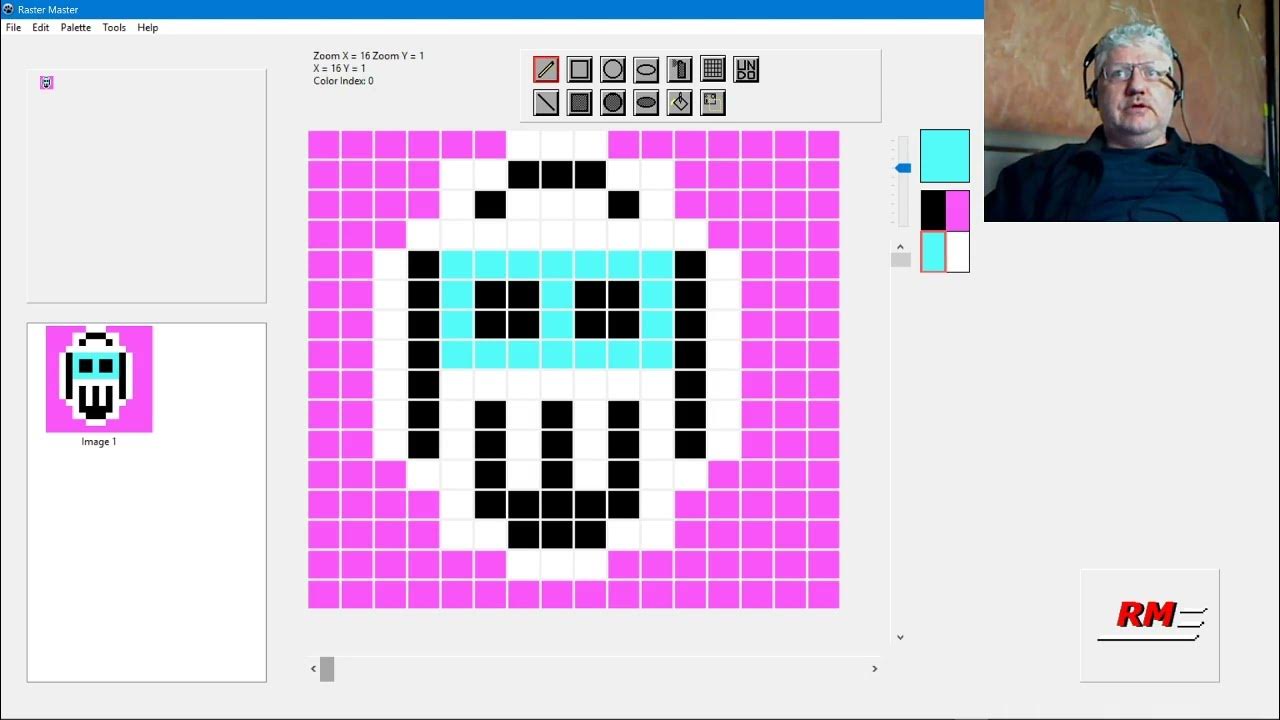Click the 'Color Index: 0' status text

tap(343, 81)
